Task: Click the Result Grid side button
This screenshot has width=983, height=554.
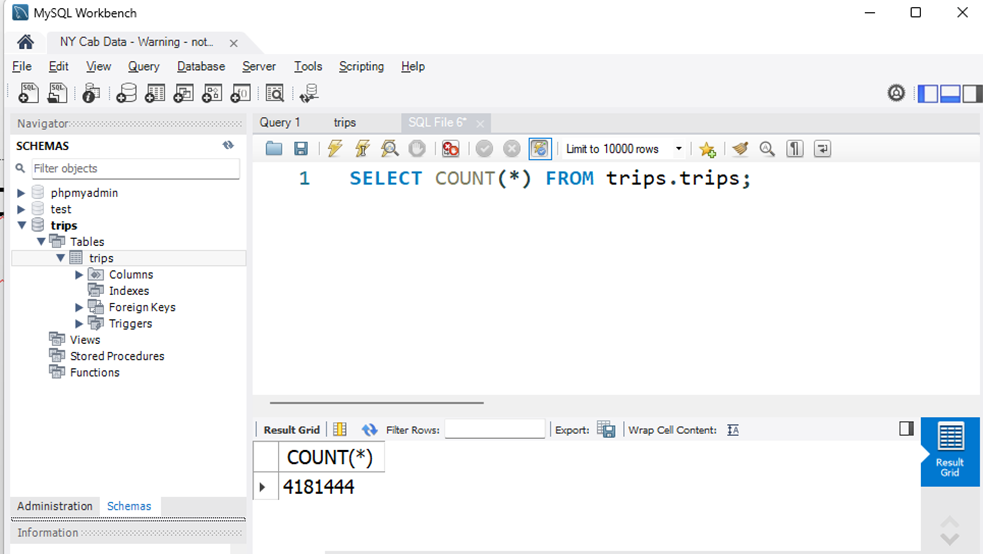Action: [949, 451]
